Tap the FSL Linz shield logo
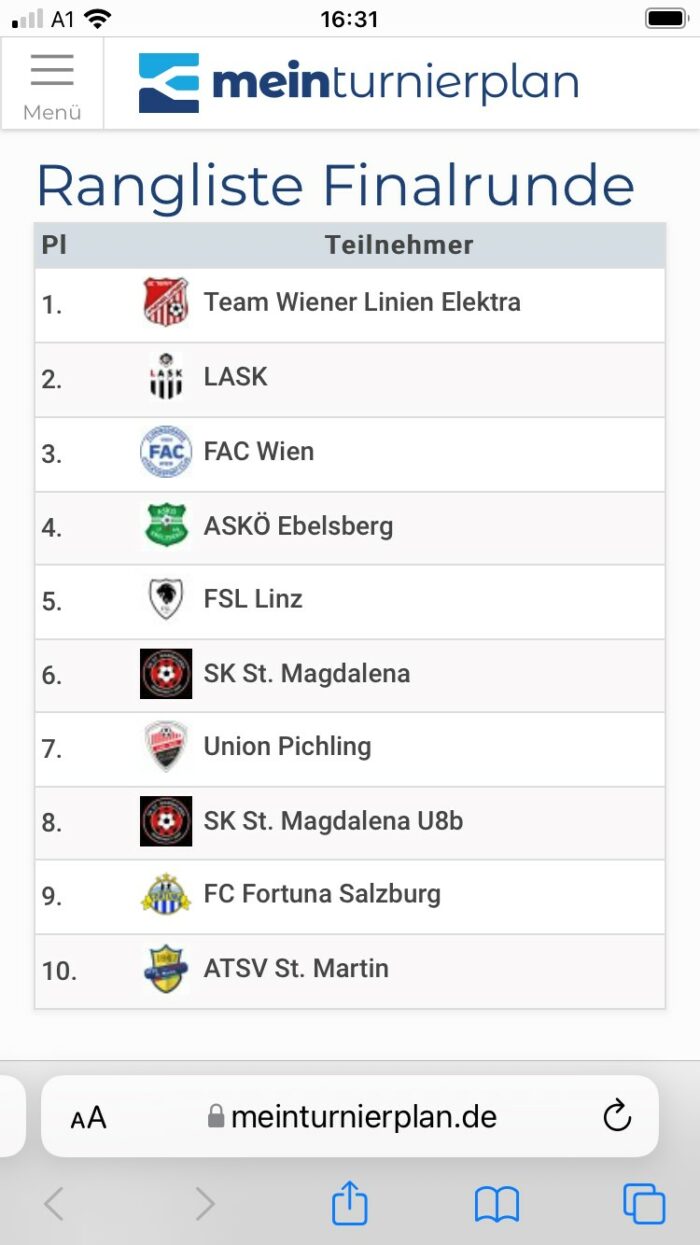Image resolution: width=700 pixels, height=1245 pixels. (x=165, y=600)
